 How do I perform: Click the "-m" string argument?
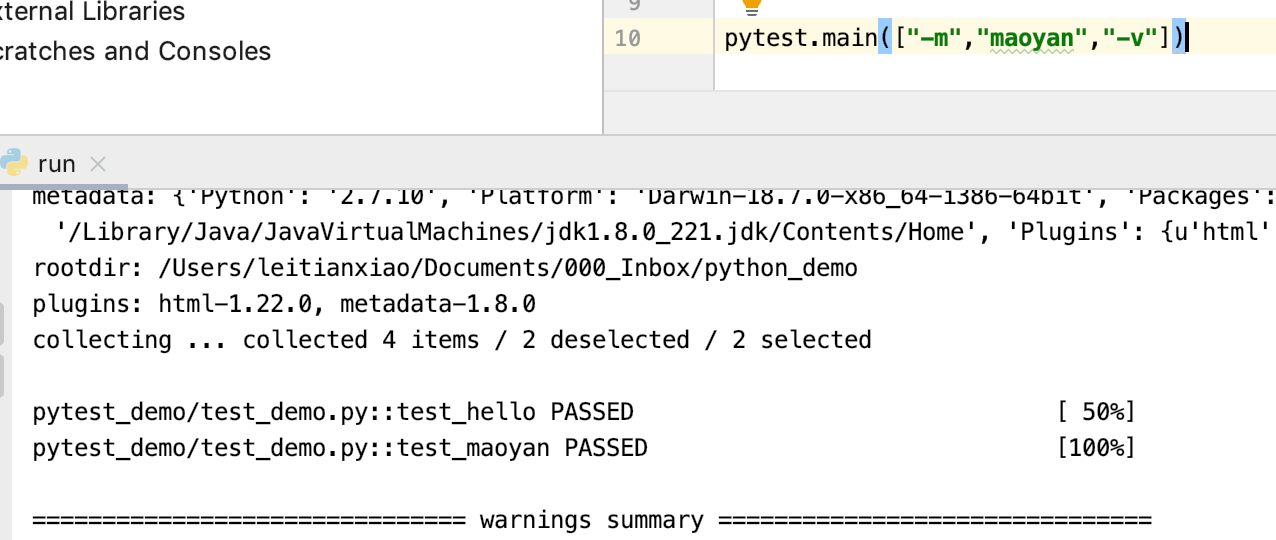pos(937,39)
